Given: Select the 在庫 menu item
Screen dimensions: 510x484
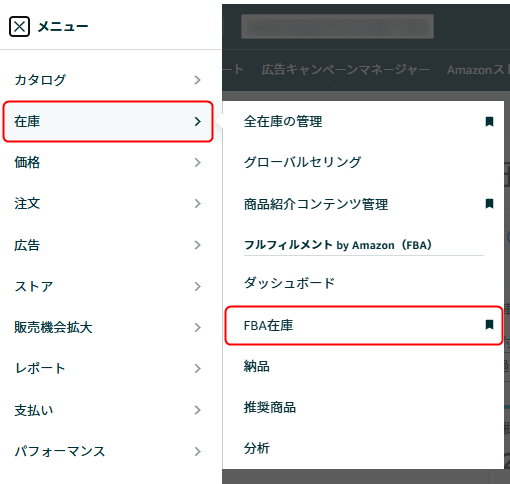Looking at the screenshot, I should 108,121.
